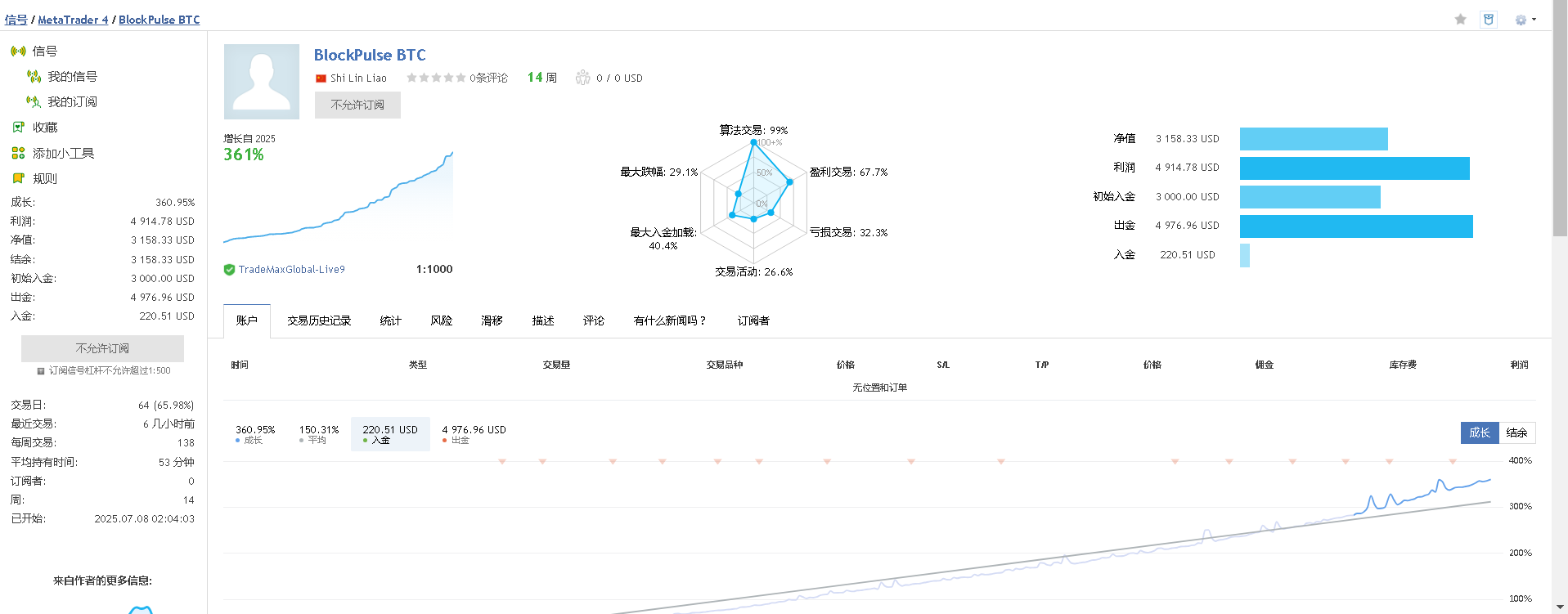The width and height of the screenshot is (1568, 614).
Task: Click the author avatar thumbnail
Action: tap(262, 82)
